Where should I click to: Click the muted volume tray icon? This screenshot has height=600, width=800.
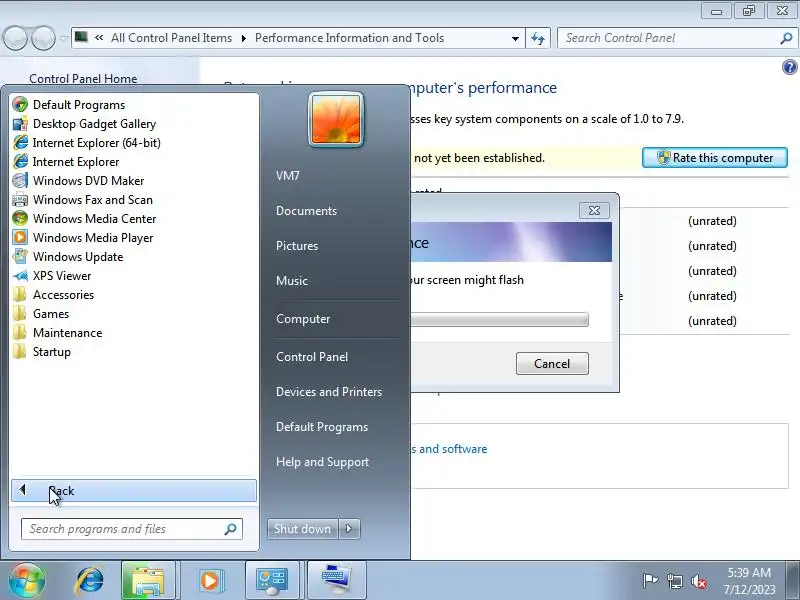698,581
